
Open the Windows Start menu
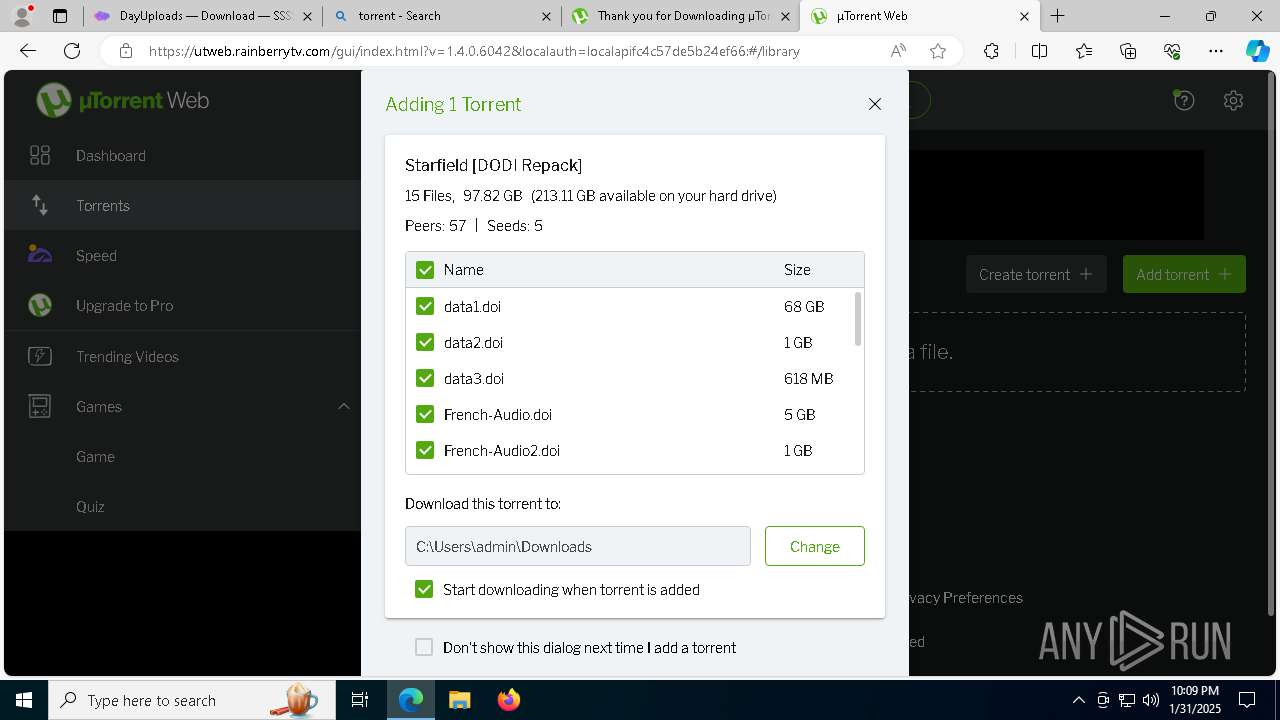(x=24, y=700)
